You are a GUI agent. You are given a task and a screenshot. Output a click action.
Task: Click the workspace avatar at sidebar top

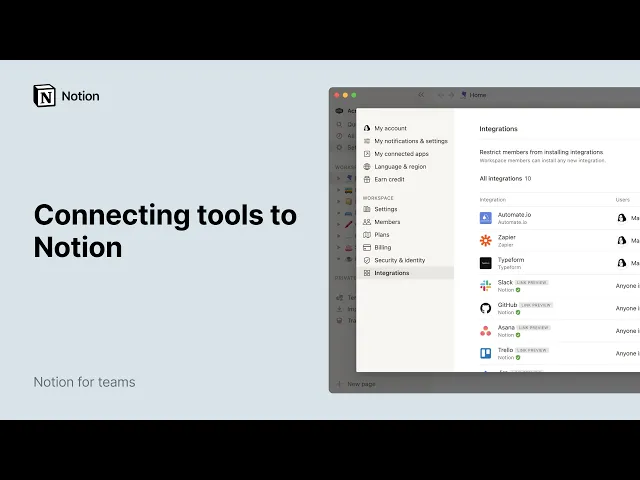point(339,111)
